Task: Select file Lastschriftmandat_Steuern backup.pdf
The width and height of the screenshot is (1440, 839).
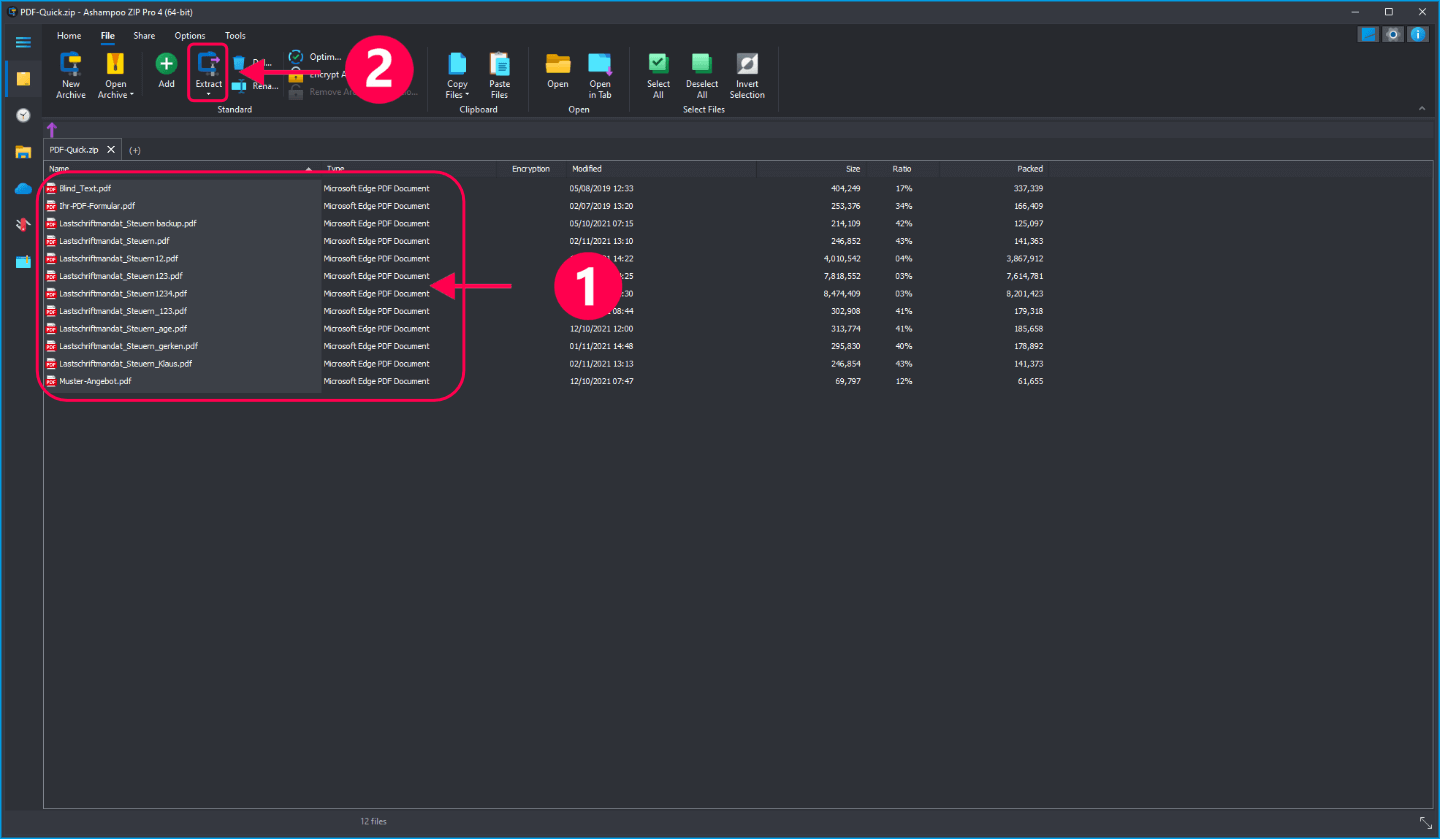Action: tap(128, 223)
